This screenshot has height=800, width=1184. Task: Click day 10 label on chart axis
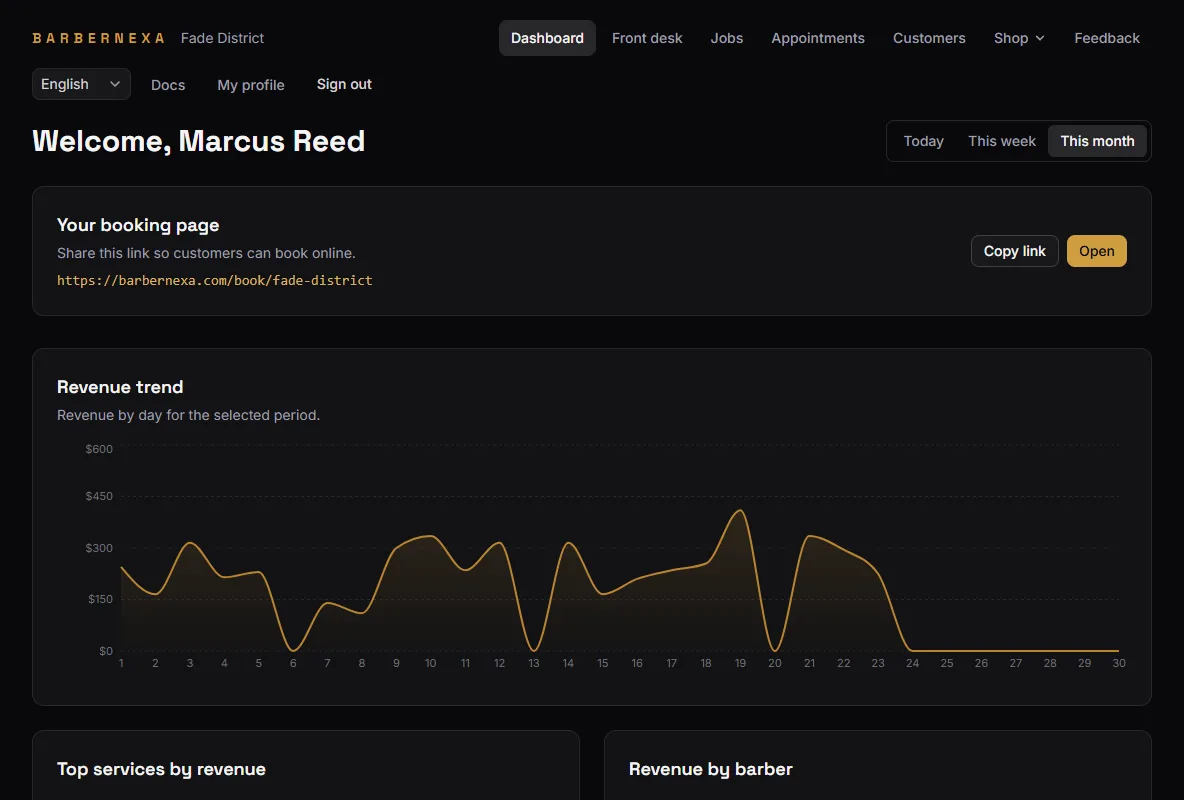tap(430, 663)
